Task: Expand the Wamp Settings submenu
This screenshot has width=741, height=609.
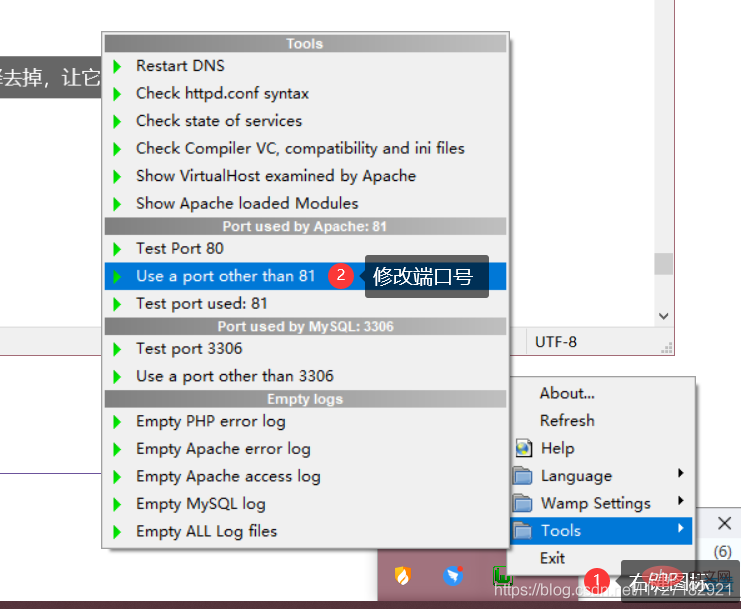Action: click(x=602, y=503)
